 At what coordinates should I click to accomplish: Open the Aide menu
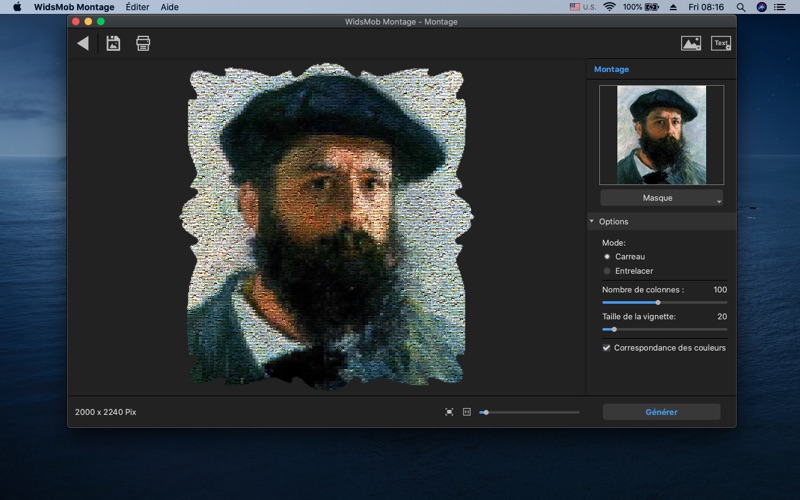coord(169,7)
